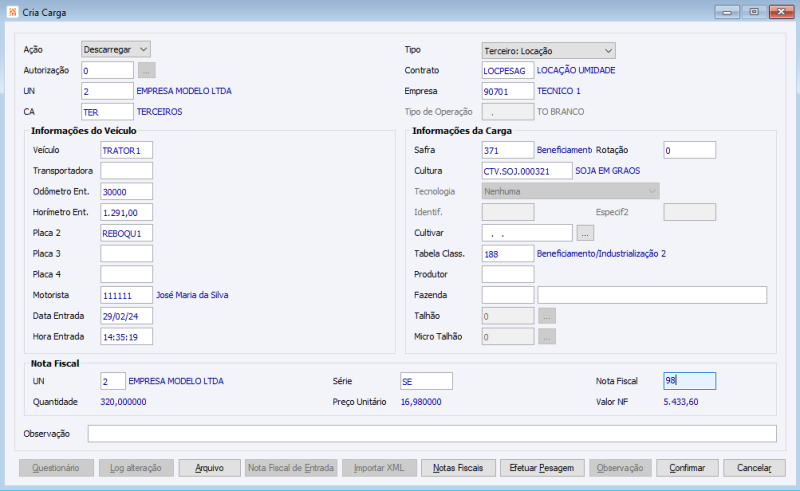Click the Empresa field showing 90701
Image resolution: width=800 pixels, height=491 pixels.
pos(508,91)
